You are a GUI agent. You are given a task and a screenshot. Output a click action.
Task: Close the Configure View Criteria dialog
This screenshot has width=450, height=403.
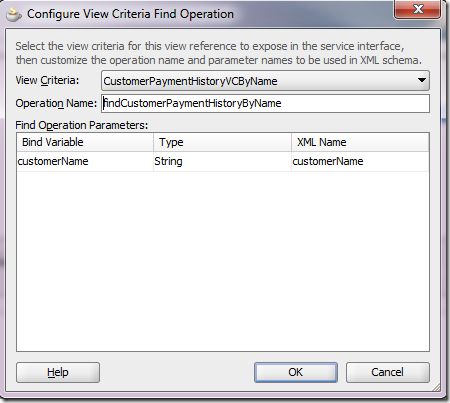click(418, 9)
